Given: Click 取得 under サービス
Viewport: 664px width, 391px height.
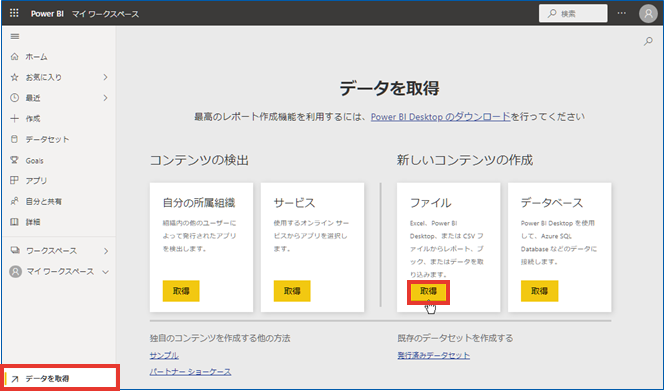Looking at the screenshot, I should point(292,291).
